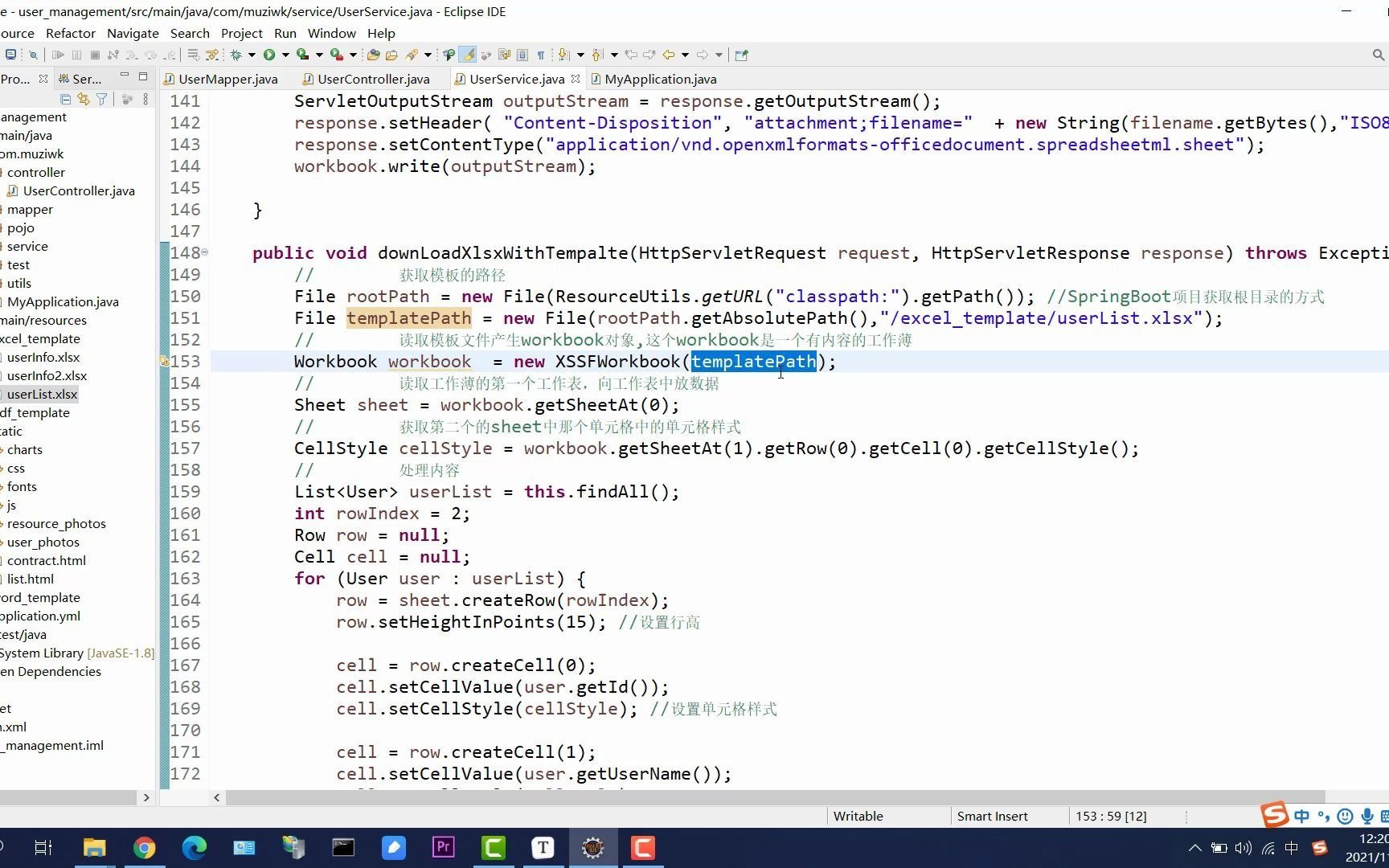Open Chrome from the Windows taskbar

tap(144, 848)
